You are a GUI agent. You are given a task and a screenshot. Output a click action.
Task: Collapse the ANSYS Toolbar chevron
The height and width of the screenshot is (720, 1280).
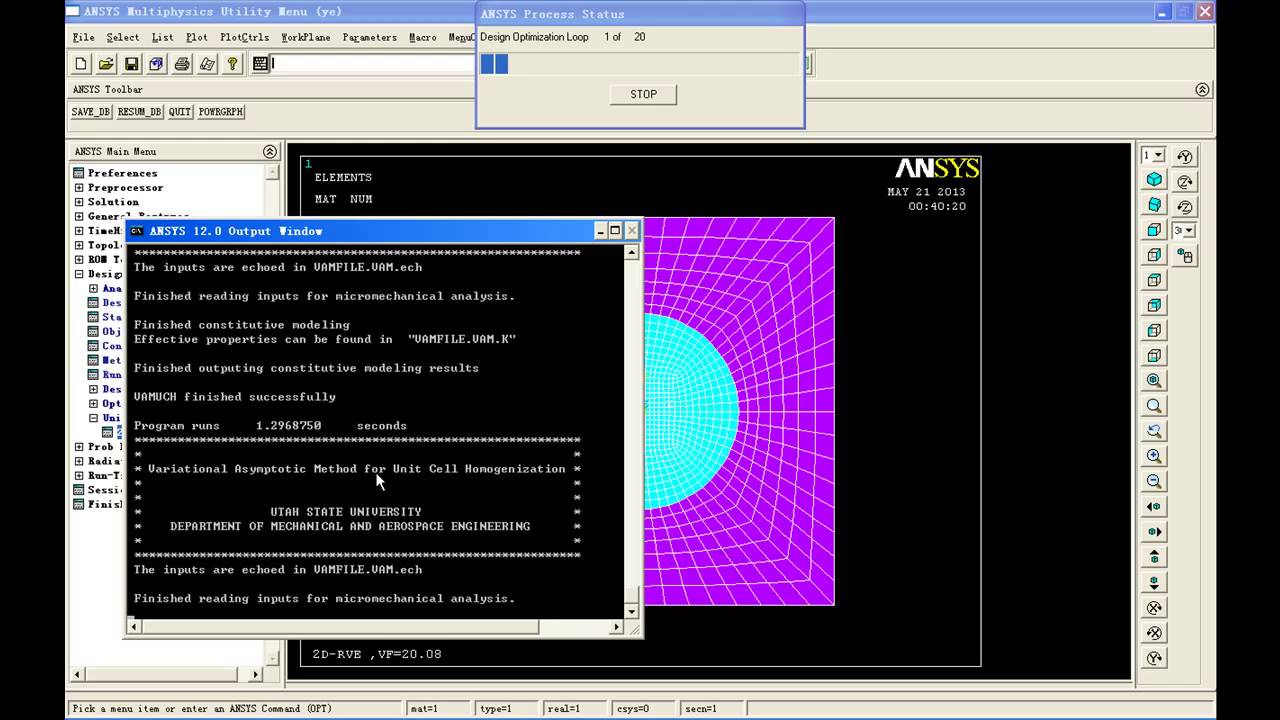(1202, 89)
